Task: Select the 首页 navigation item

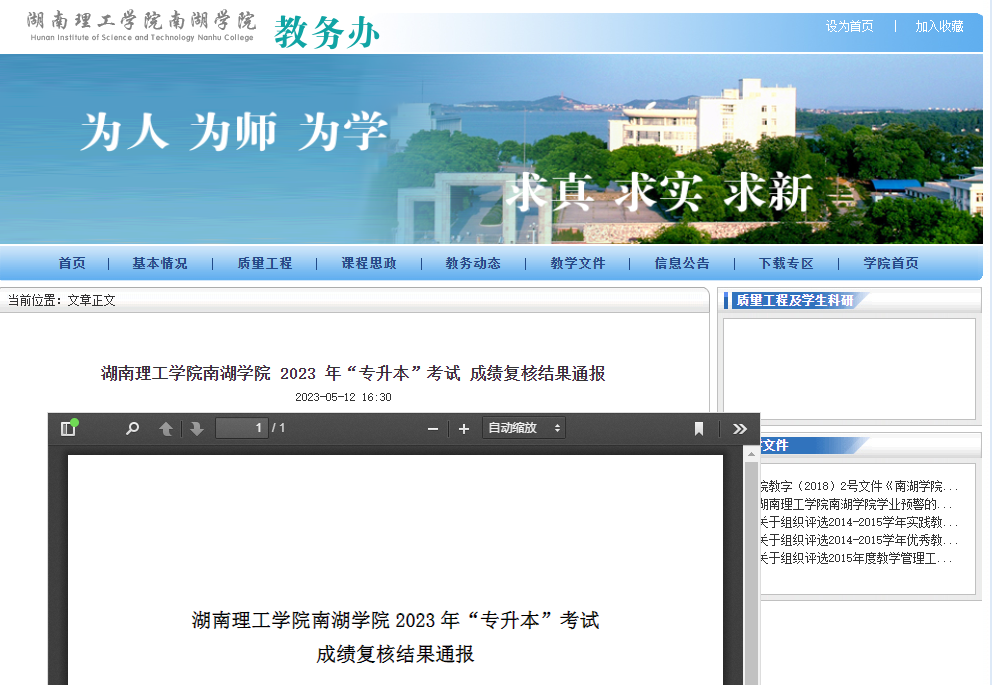Action: [71, 263]
